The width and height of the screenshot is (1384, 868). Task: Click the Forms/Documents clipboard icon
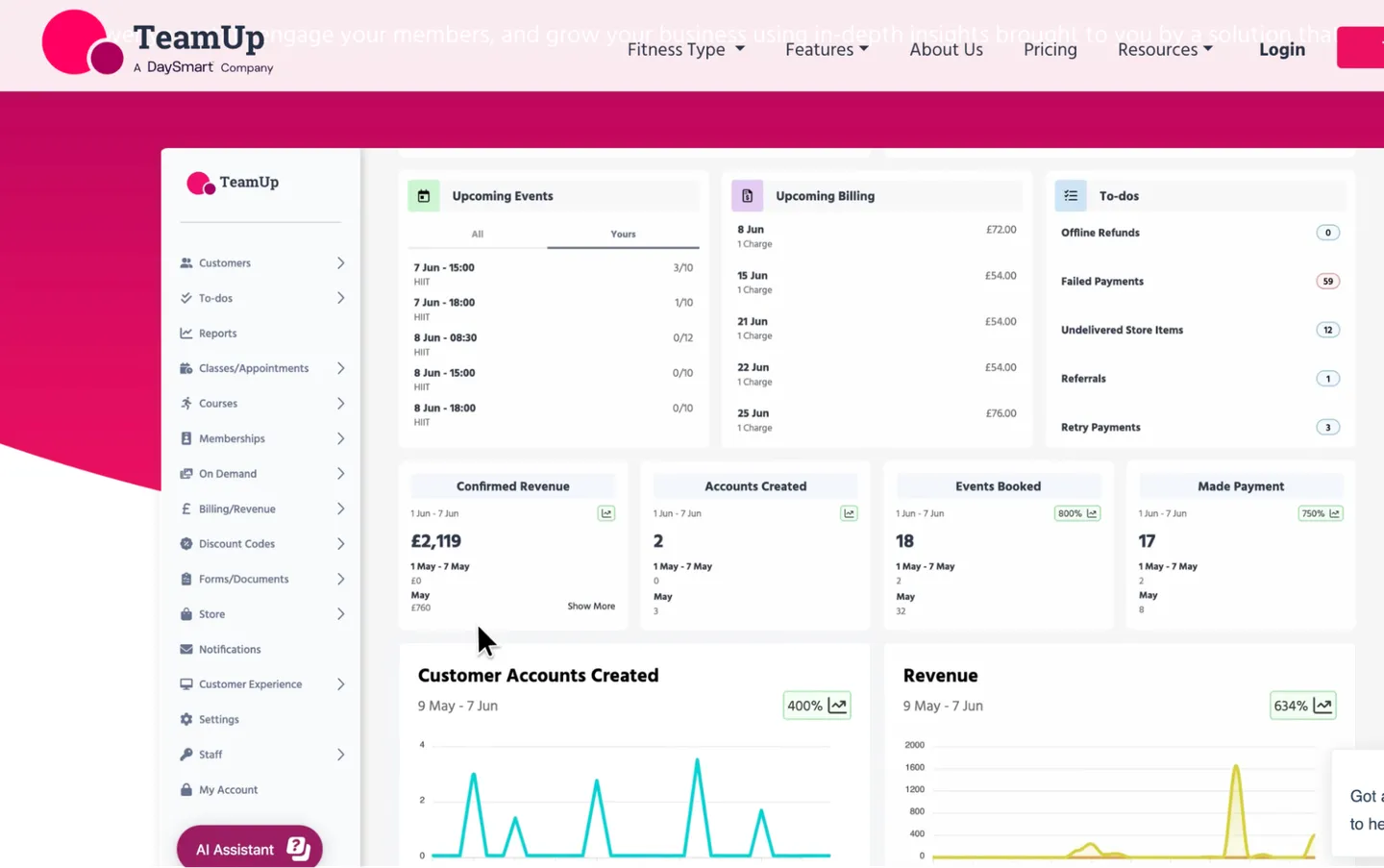[x=186, y=579]
